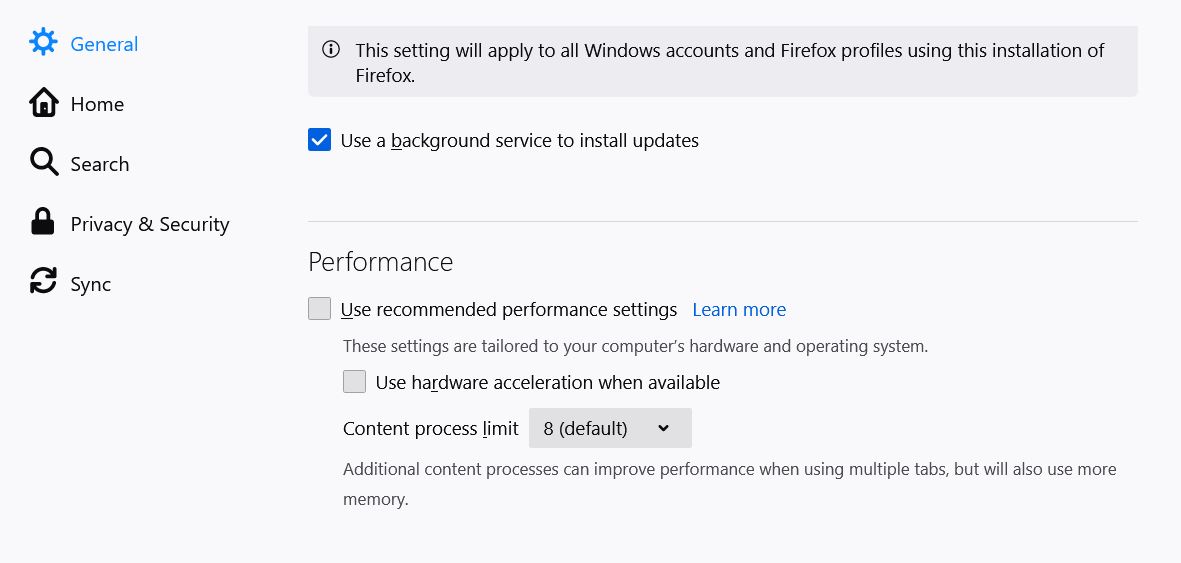Screen dimensions: 1181x563
Task: Go to the Home settings label
Action: point(97,104)
